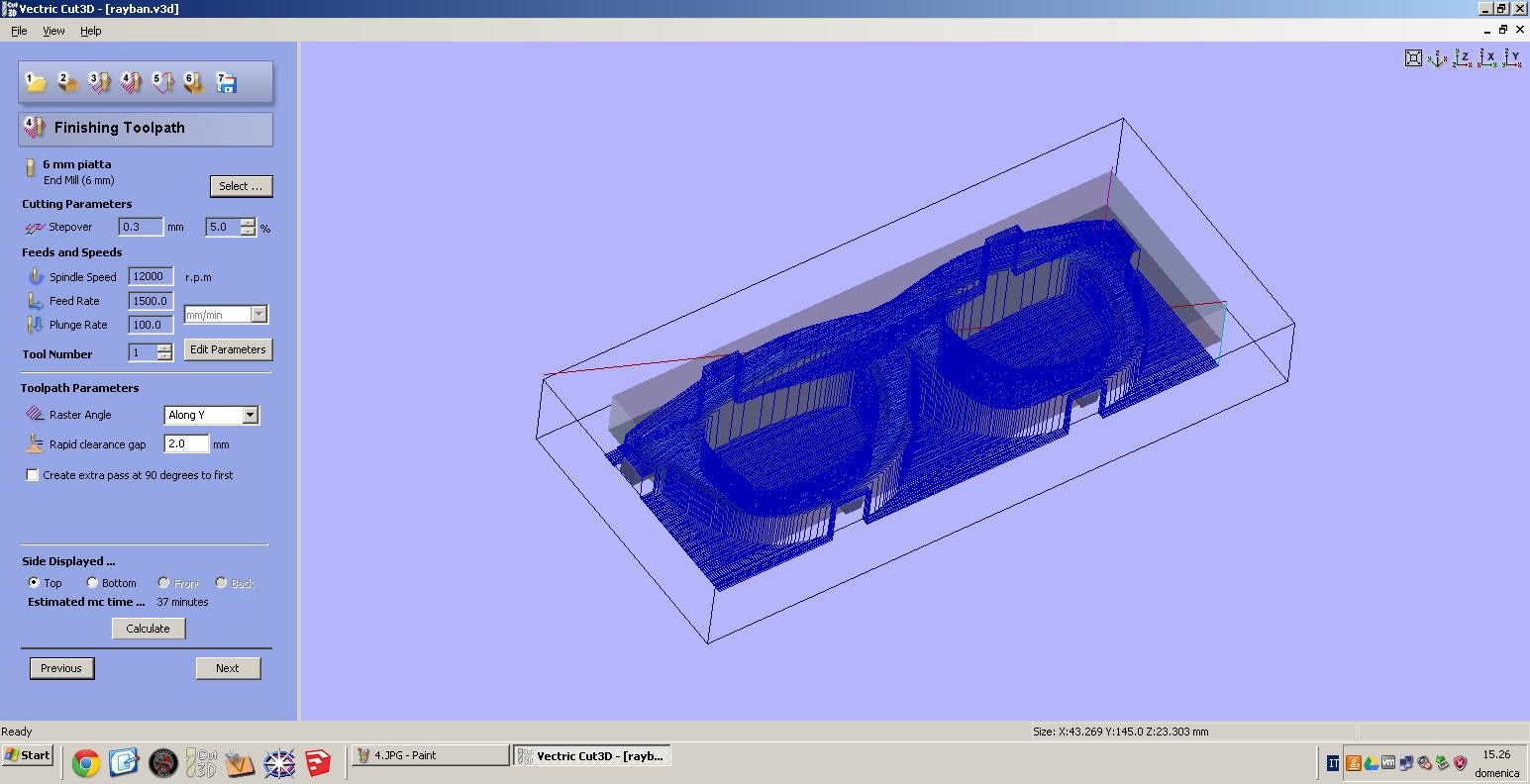Click the stepover percentage spinner arrows
The image size is (1530, 784).
248,227
